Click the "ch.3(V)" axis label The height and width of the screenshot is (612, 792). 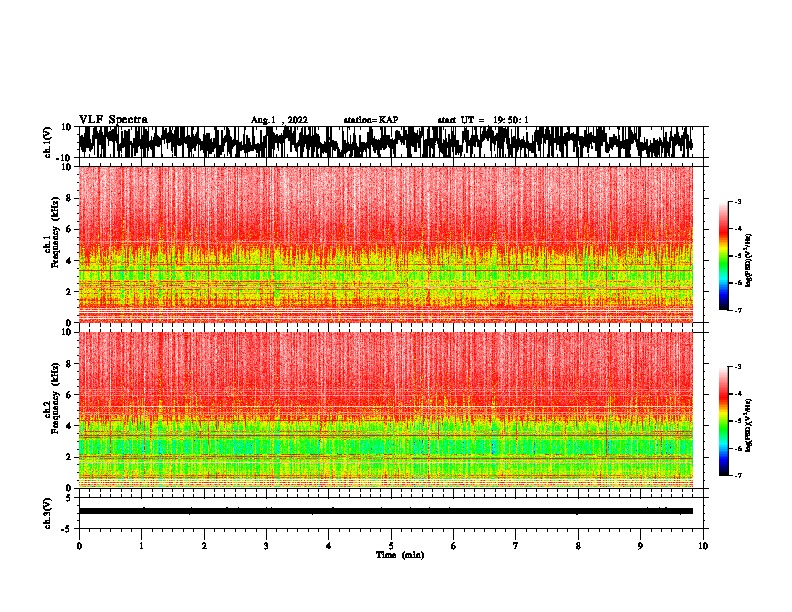48,513
